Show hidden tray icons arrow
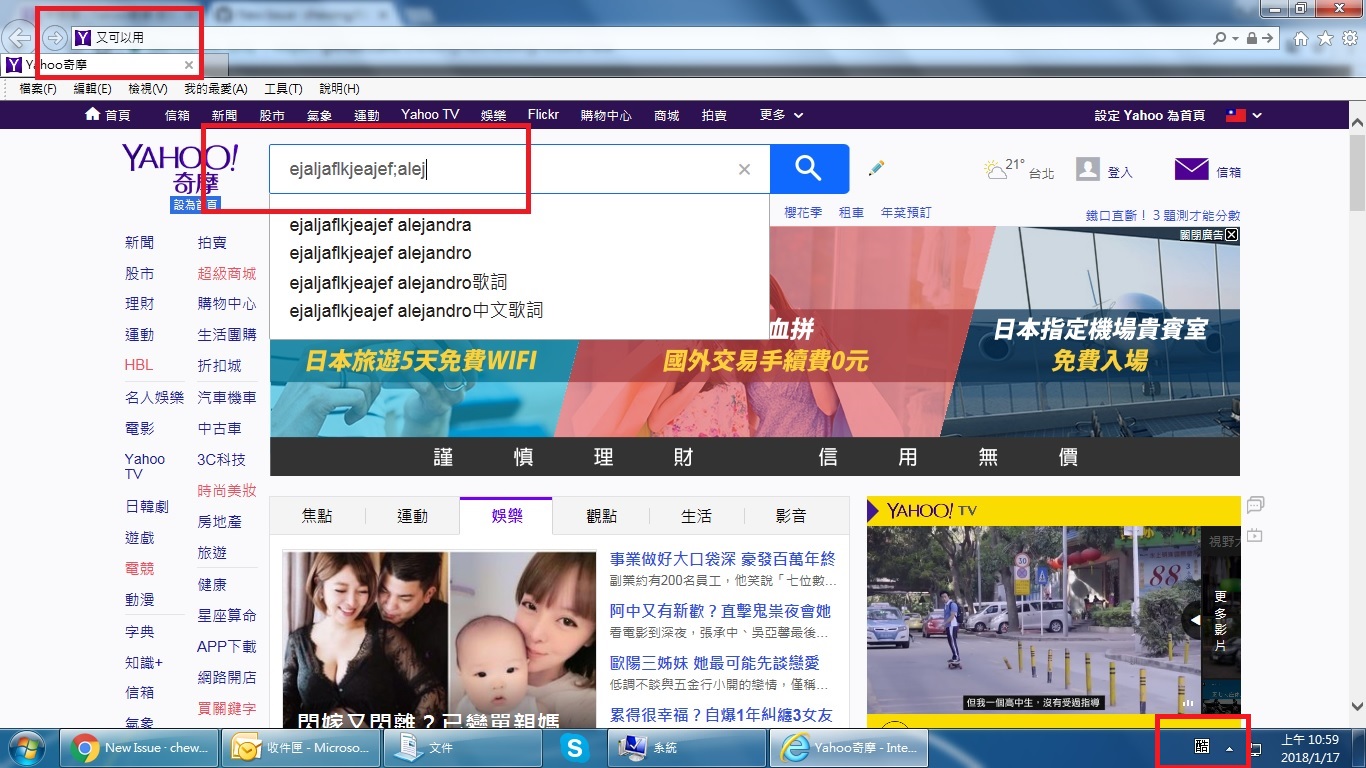 1229,748
